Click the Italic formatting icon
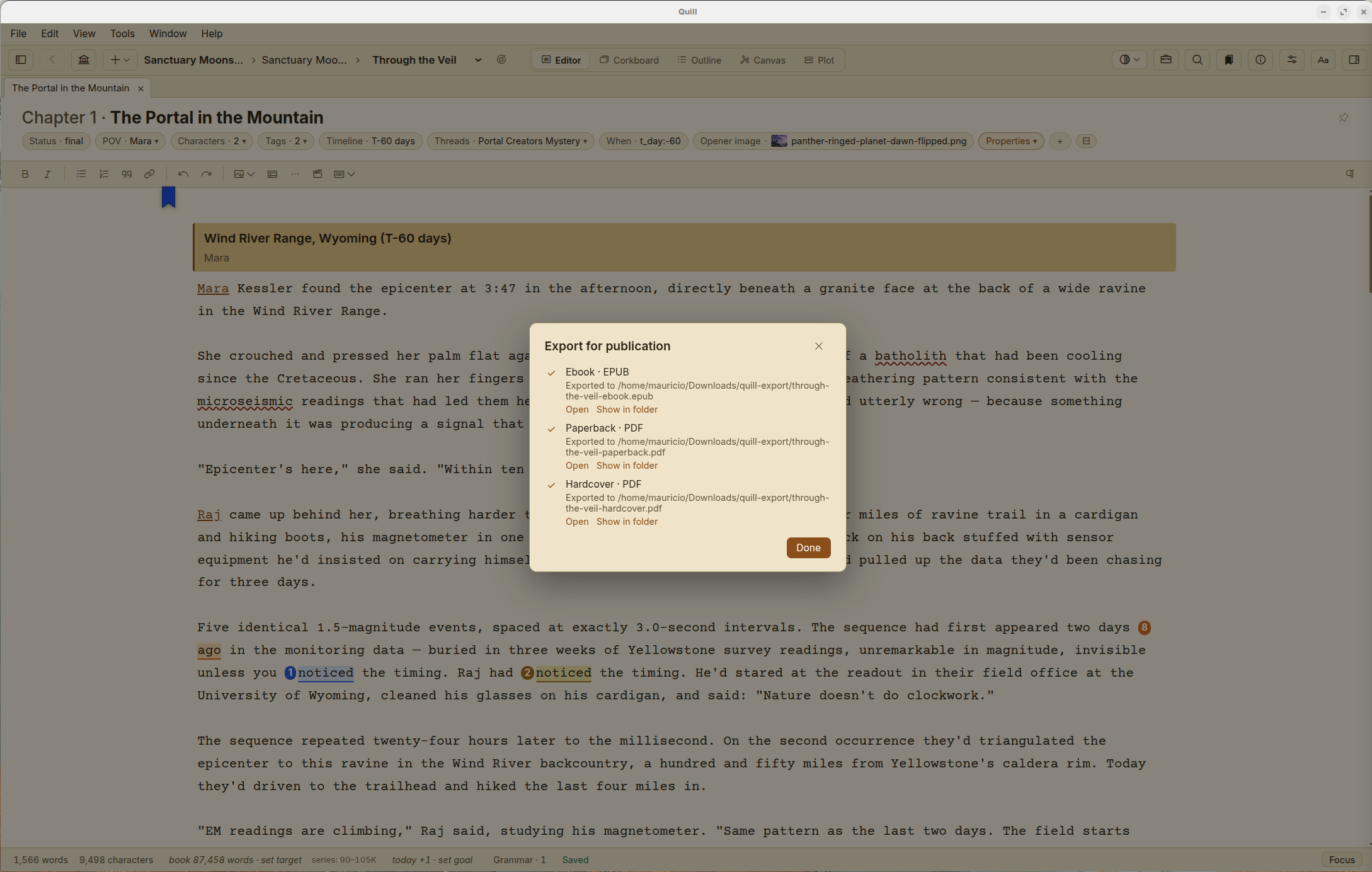Screen dimensions: 1372x872 [47, 174]
